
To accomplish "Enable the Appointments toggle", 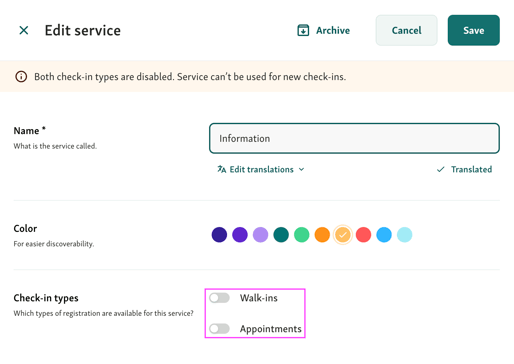I will (x=219, y=329).
